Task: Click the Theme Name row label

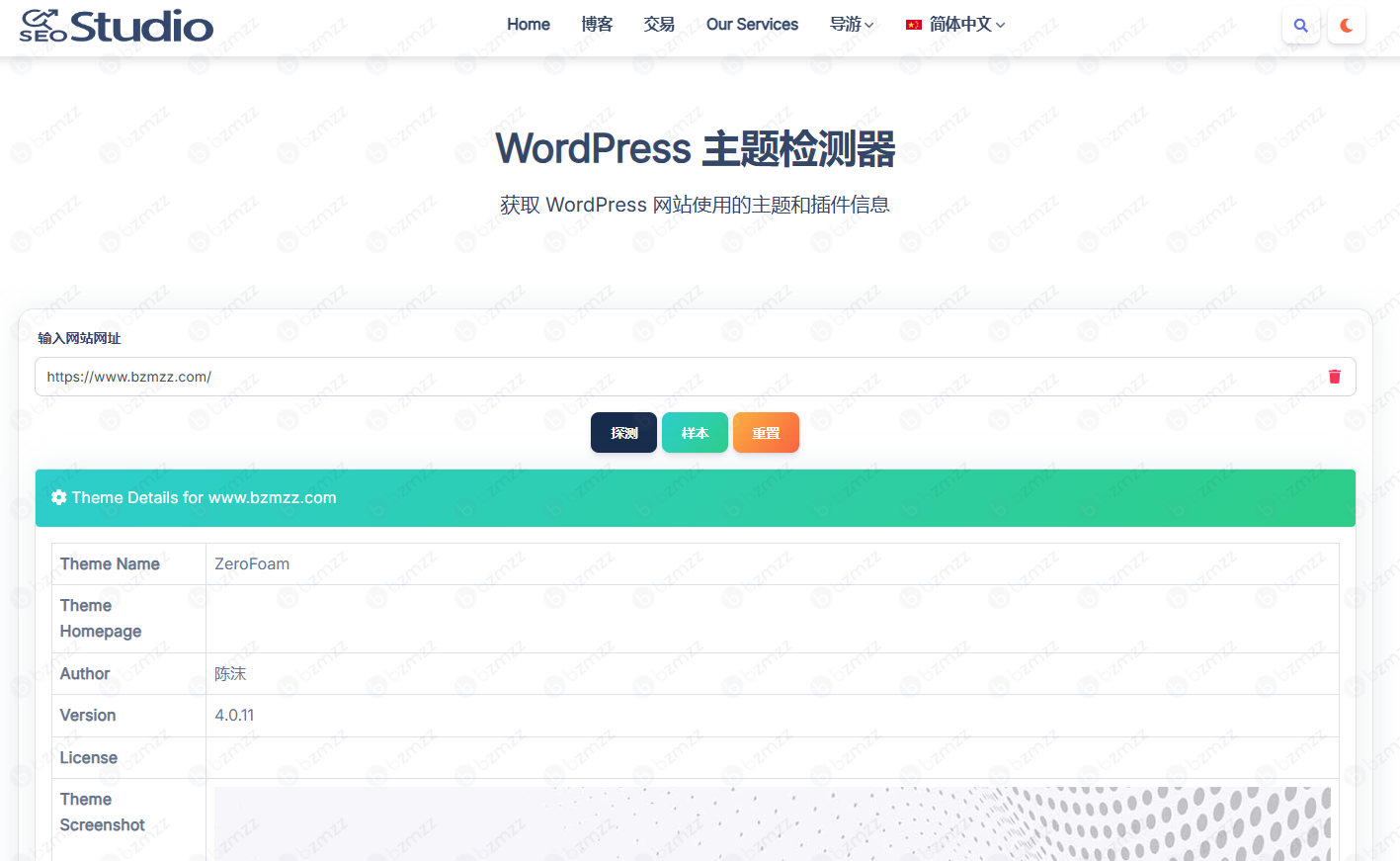Action: point(110,564)
